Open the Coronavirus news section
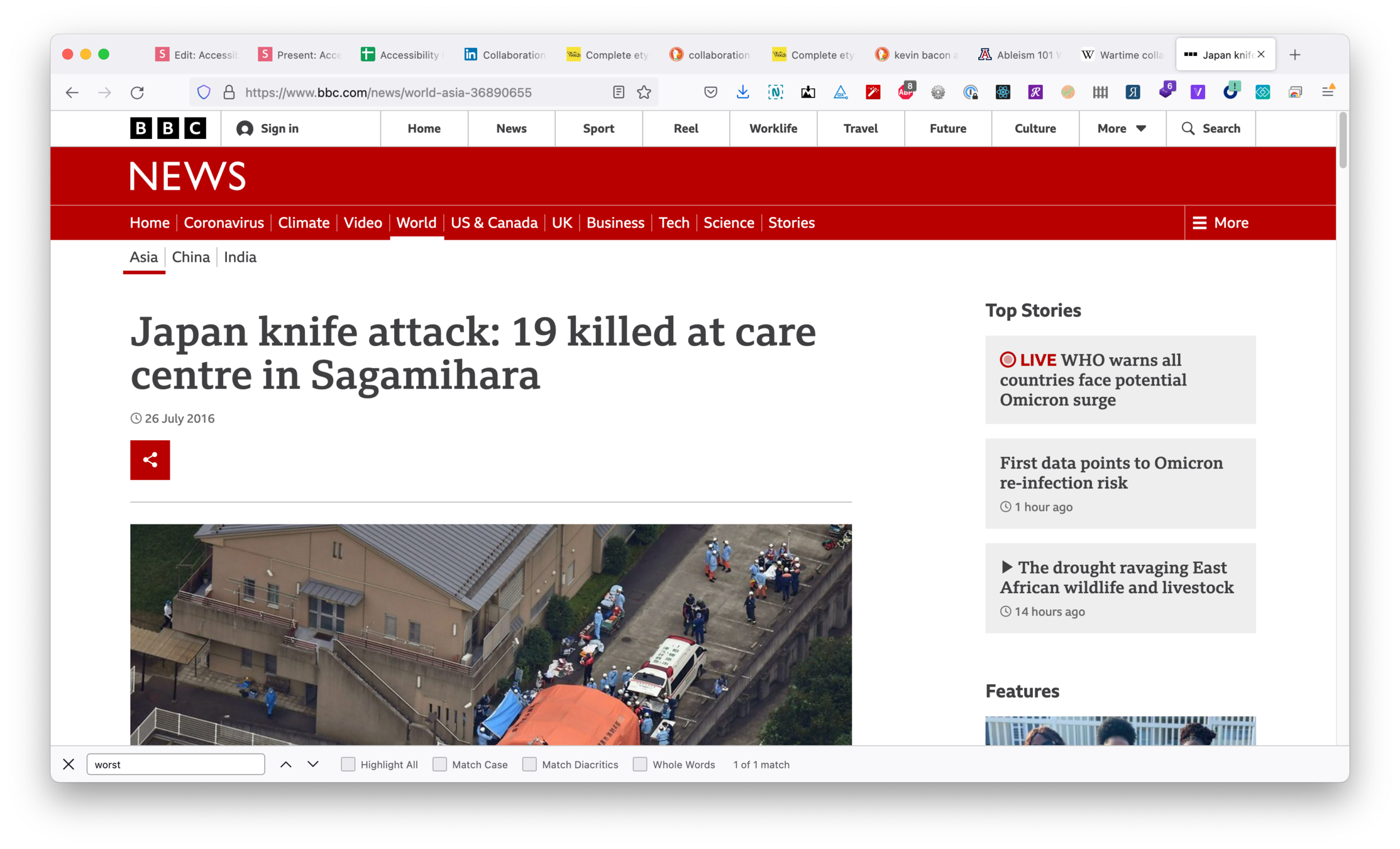 [x=223, y=223]
